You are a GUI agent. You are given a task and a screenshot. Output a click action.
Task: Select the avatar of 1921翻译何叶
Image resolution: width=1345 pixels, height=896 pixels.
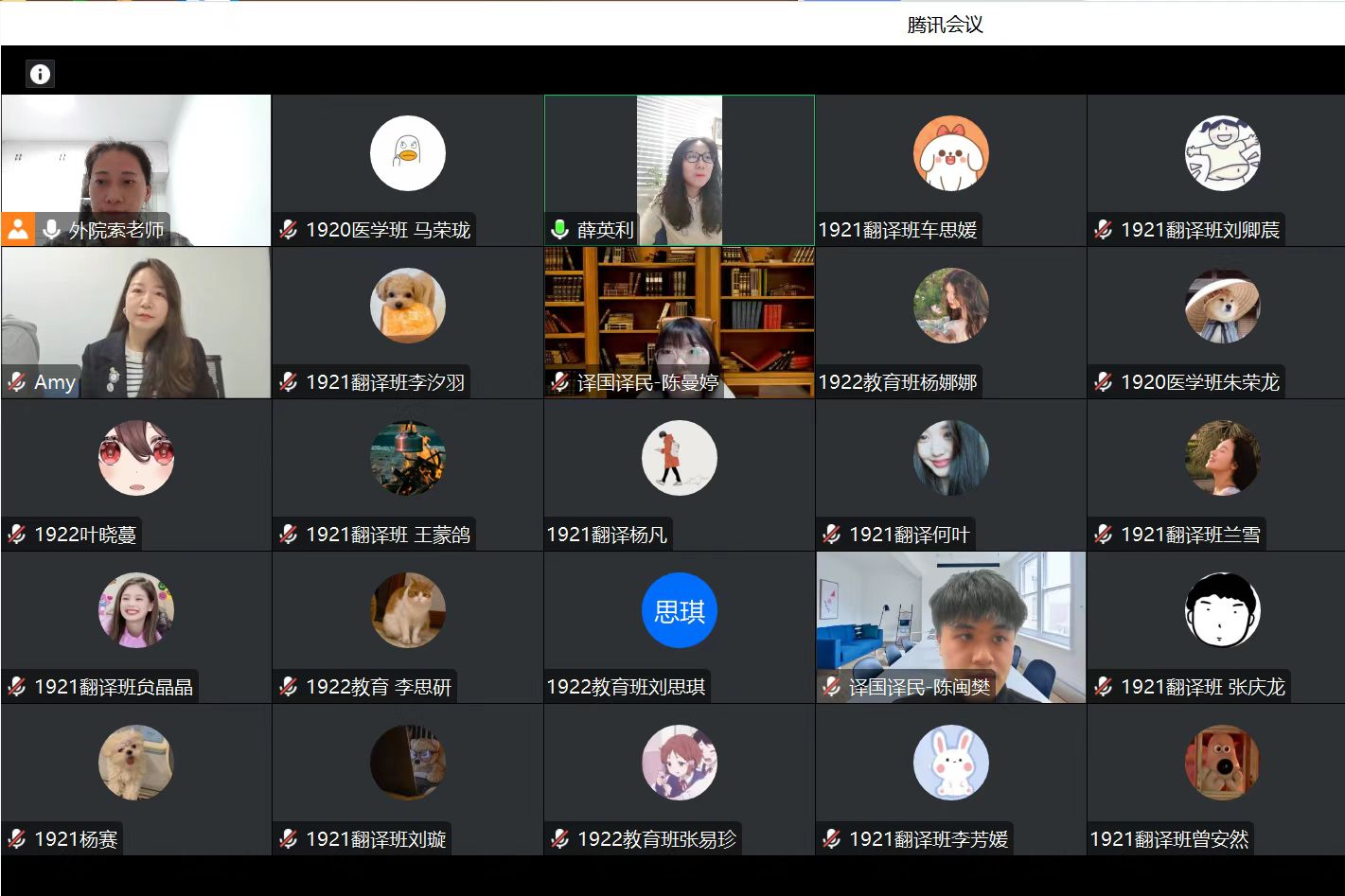951,458
